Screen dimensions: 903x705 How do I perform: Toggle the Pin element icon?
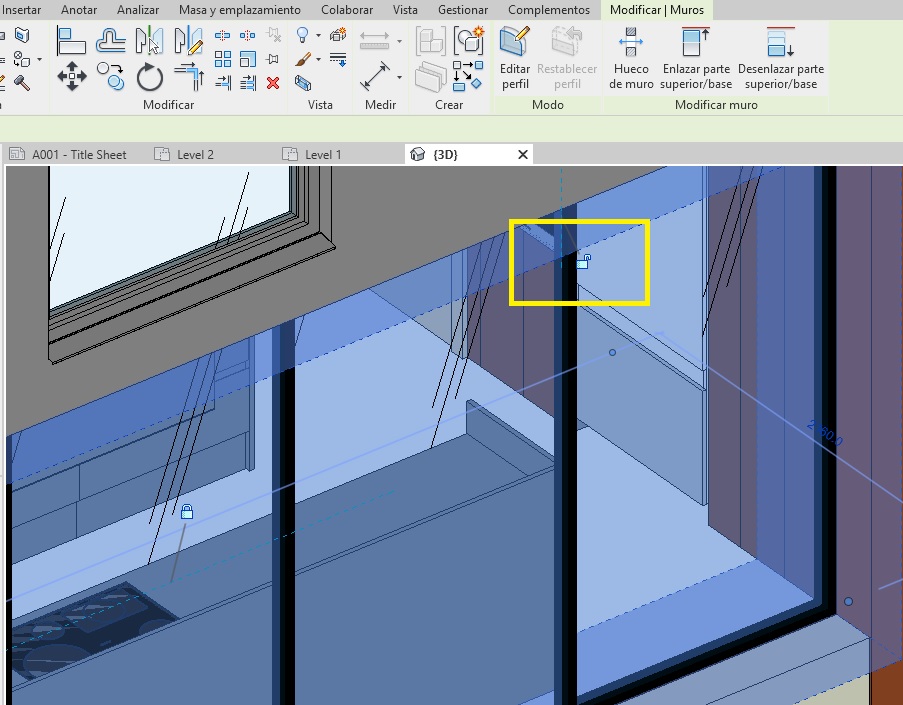272,59
